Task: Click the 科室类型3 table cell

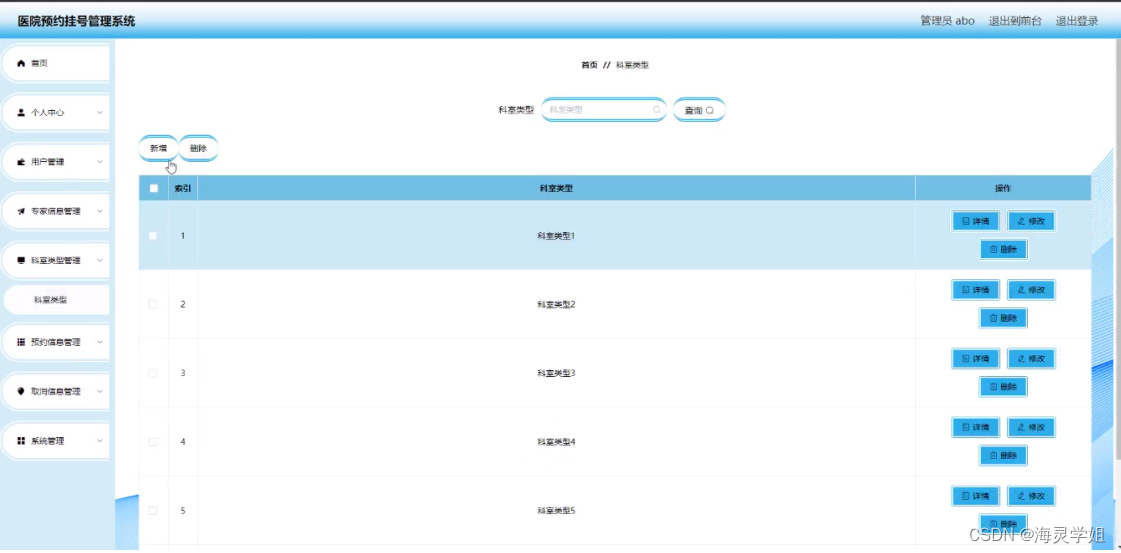Action: pyautogui.click(x=556, y=373)
